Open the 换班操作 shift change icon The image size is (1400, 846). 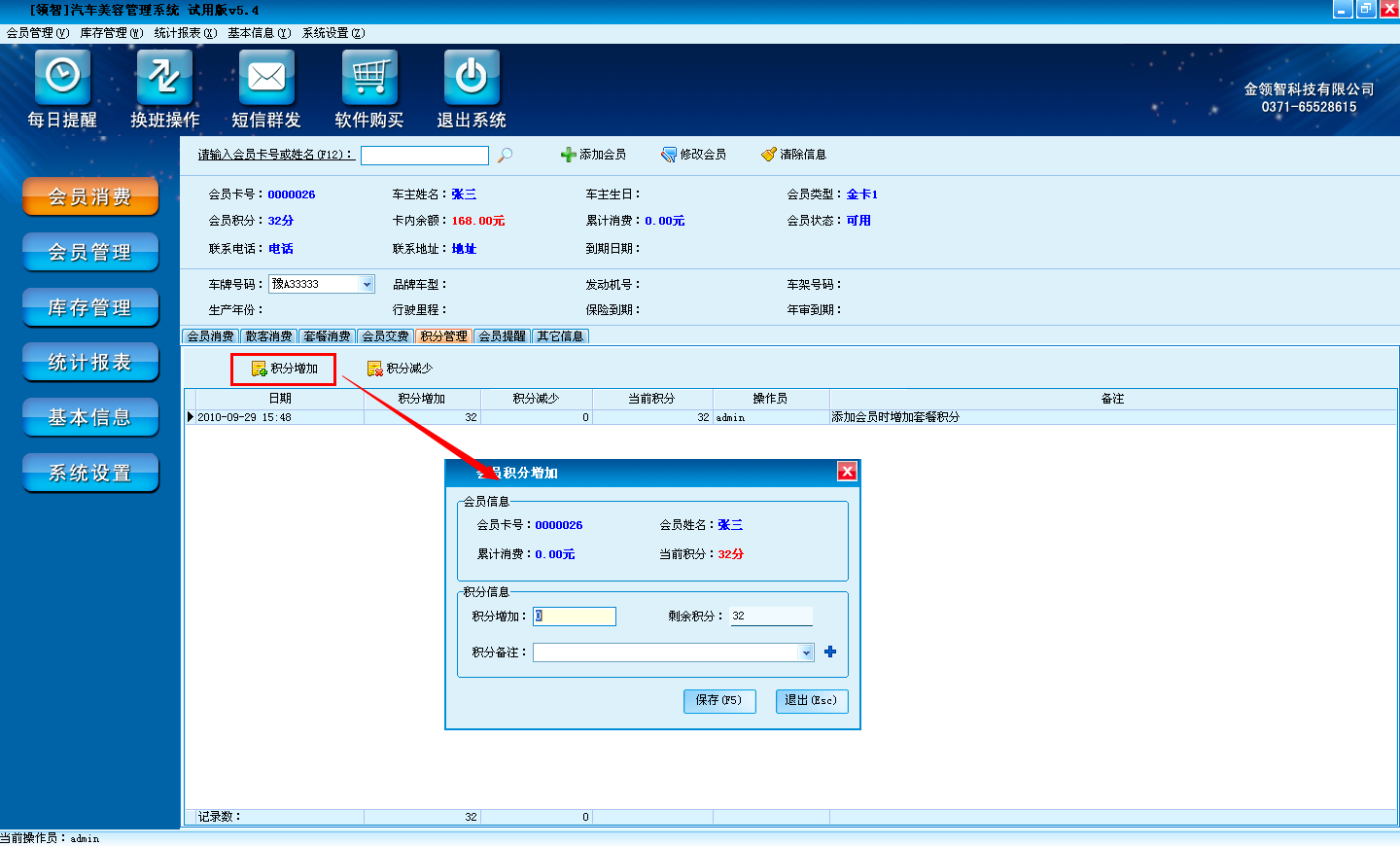coord(164,77)
